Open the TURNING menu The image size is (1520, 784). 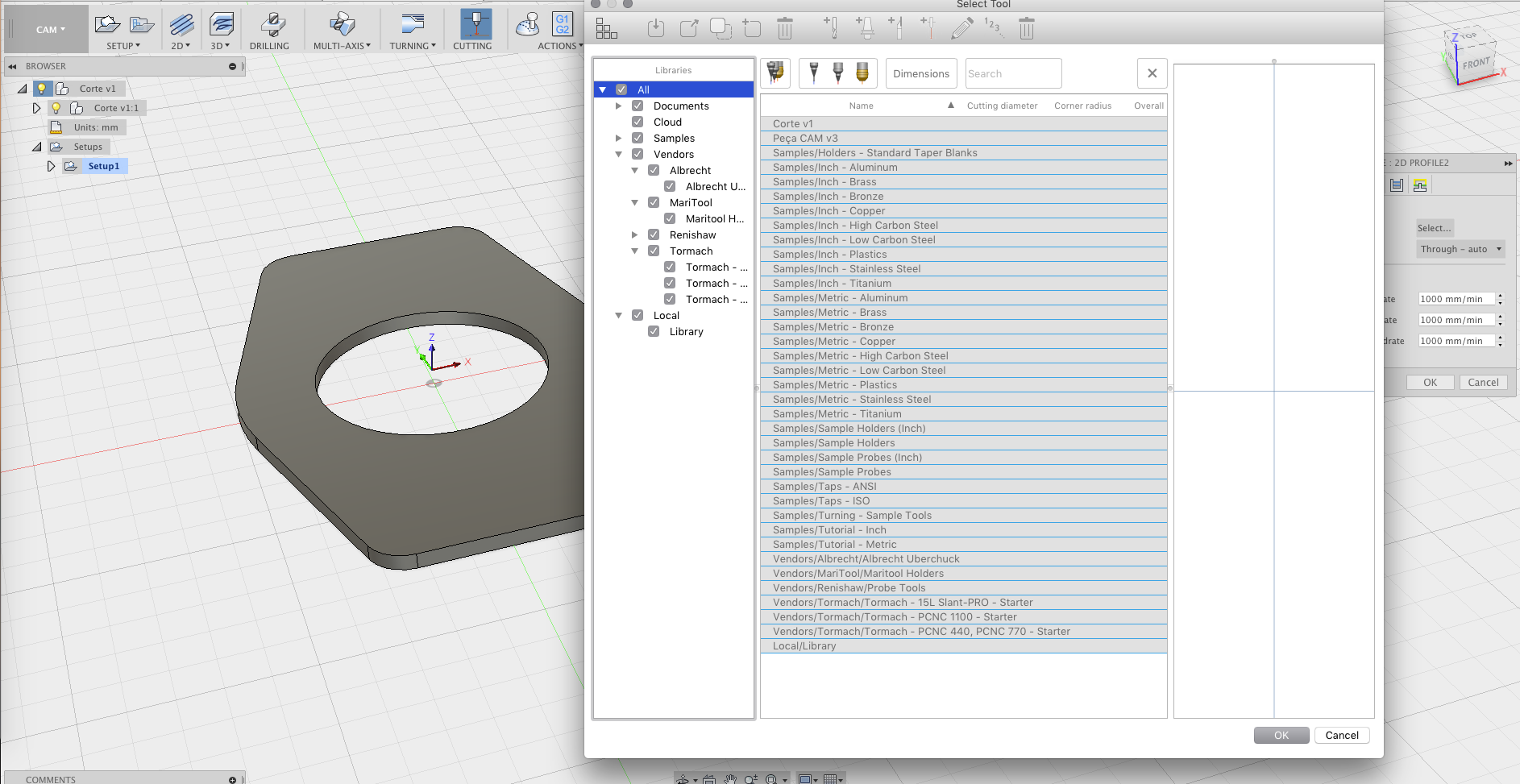(x=412, y=46)
